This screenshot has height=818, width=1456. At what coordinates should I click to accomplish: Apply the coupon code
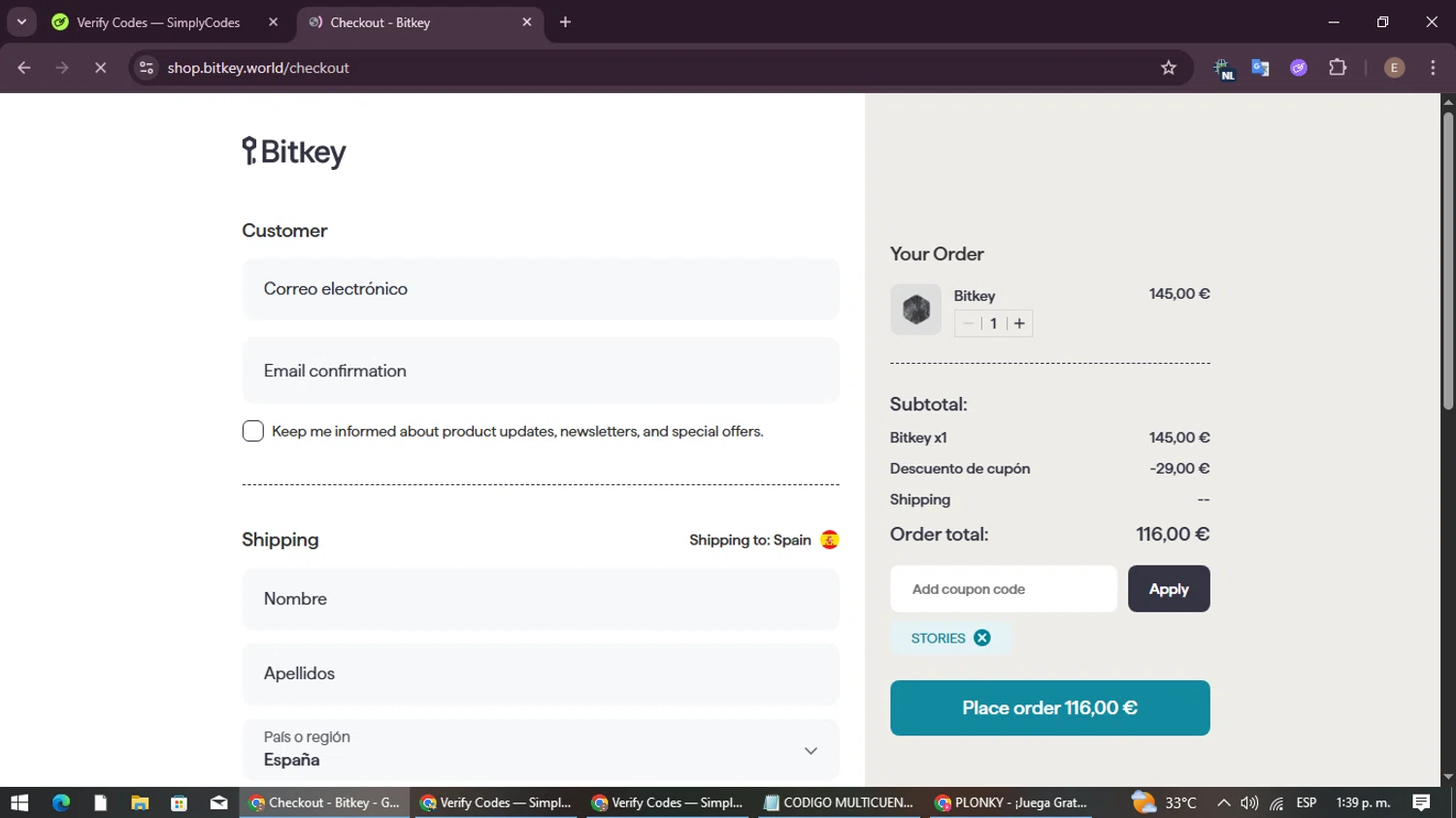[1169, 589]
